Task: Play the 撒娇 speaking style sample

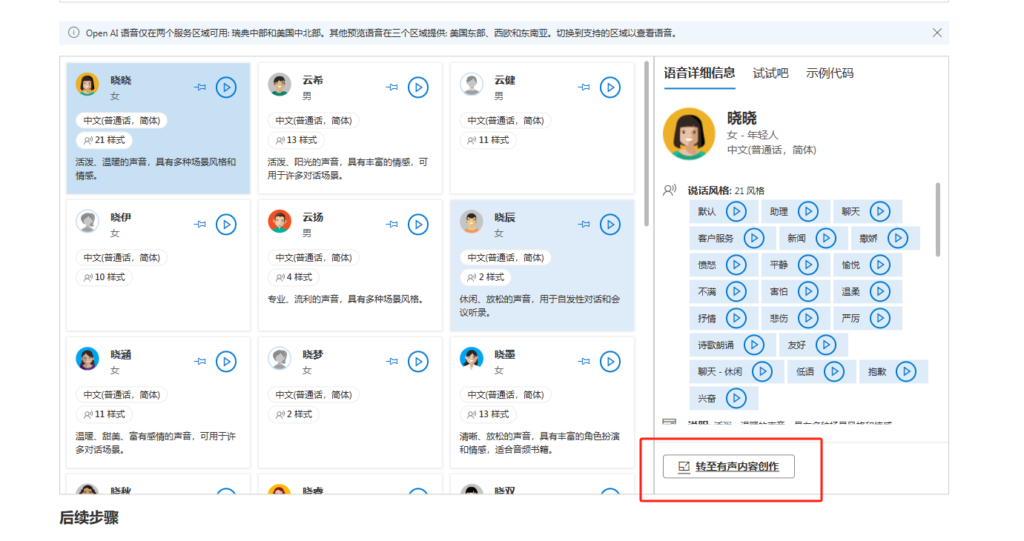Action: 897,238
